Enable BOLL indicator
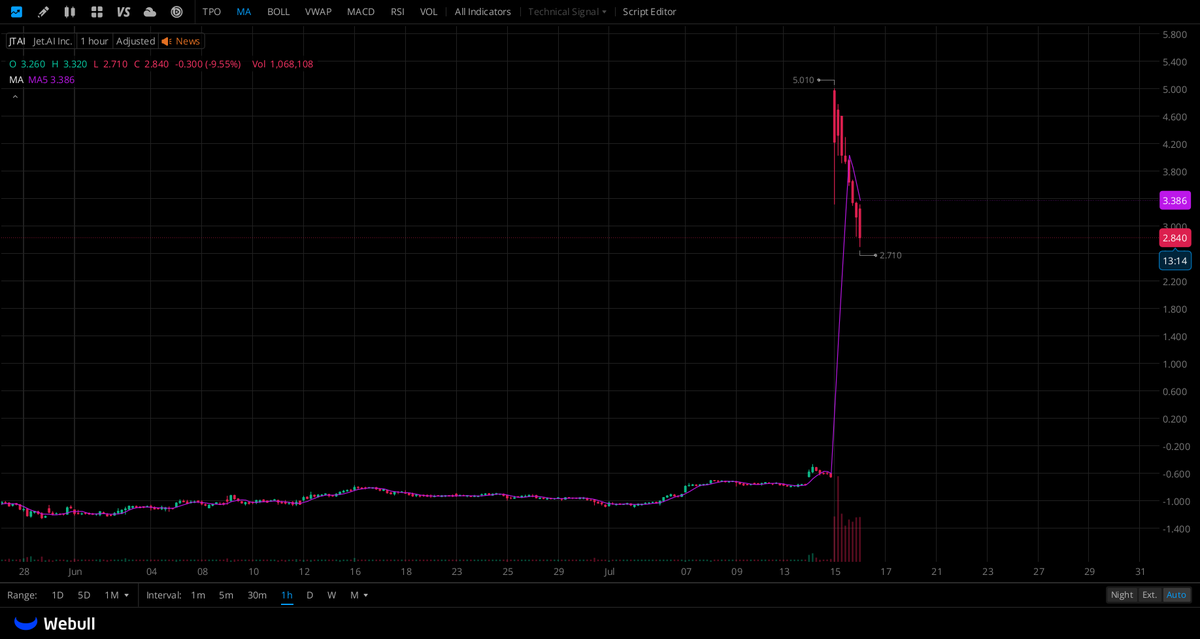Image resolution: width=1200 pixels, height=639 pixels. point(278,12)
